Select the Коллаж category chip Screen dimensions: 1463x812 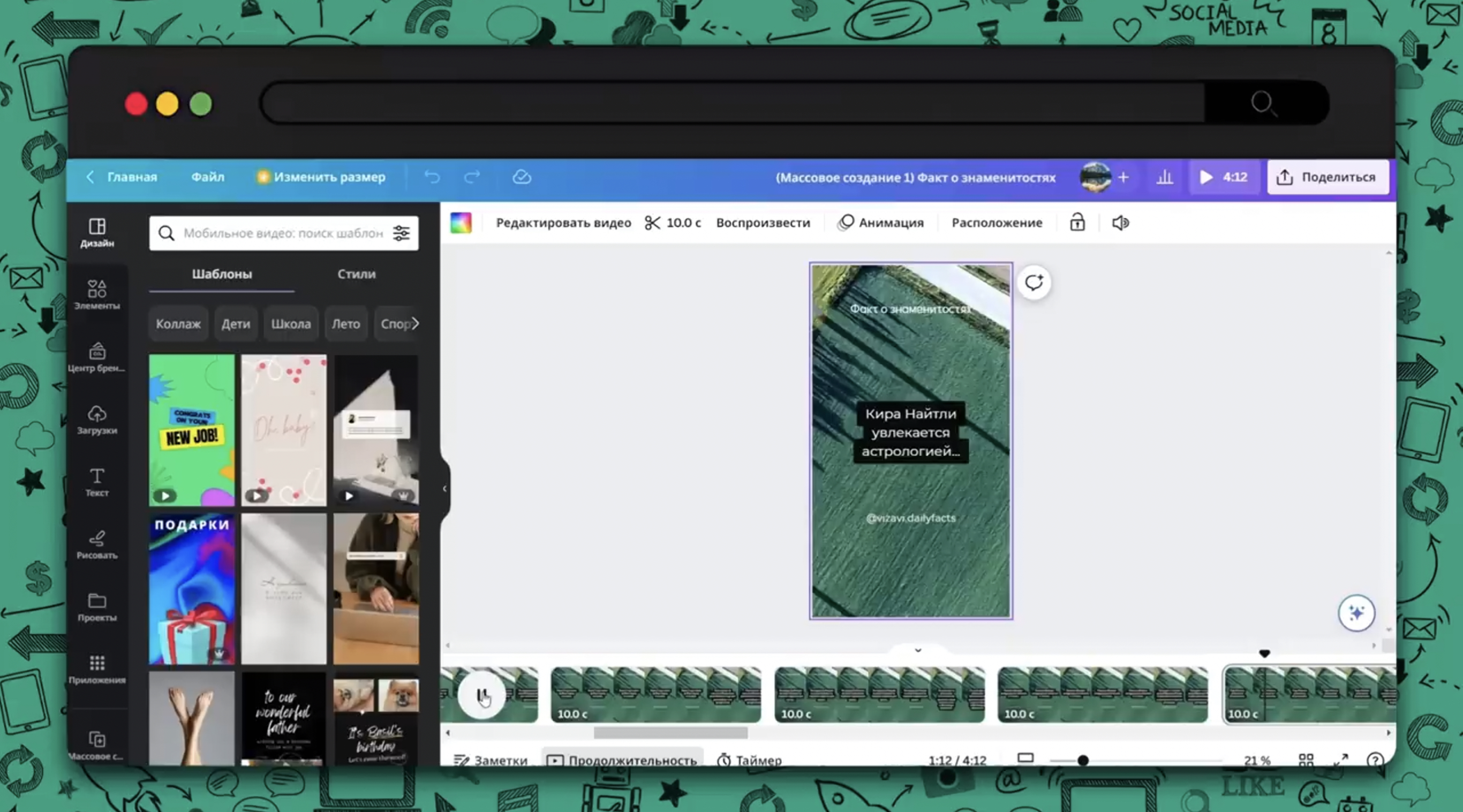pos(178,324)
